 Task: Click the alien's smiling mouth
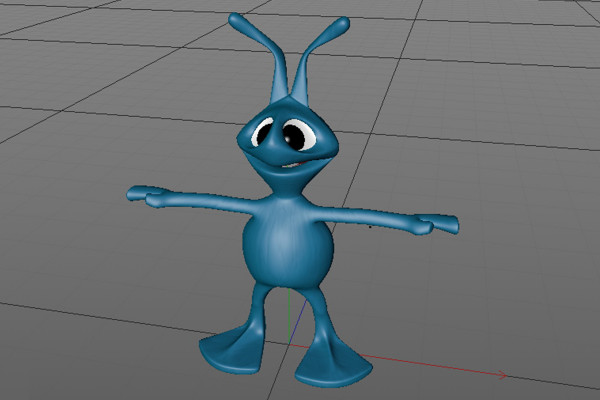pos(295,165)
